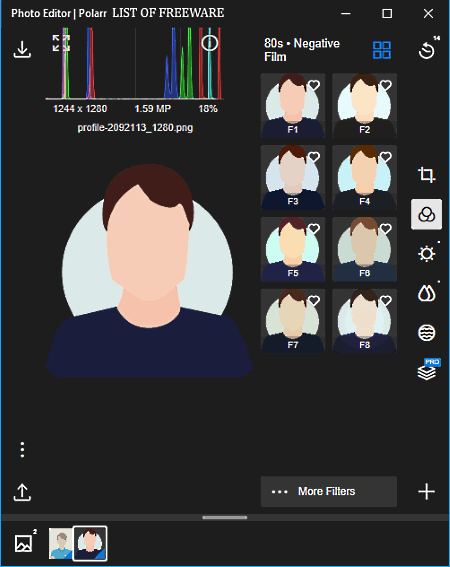Apply the F7 filter thumbnail

pos(293,321)
